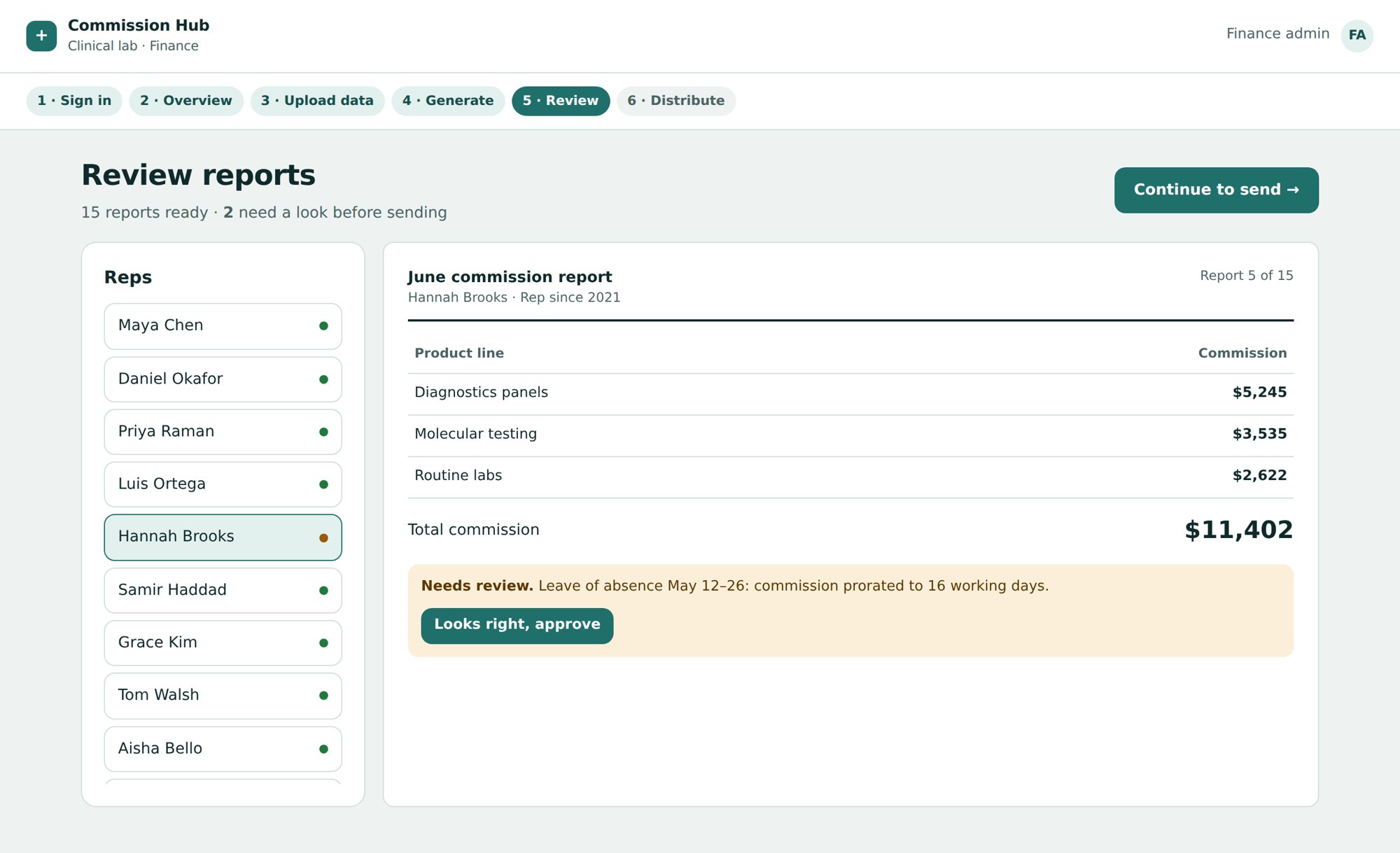The width and height of the screenshot is (1400, 853).
Task: Click the active 5 · Review step
Action: (x=561, y=101)
